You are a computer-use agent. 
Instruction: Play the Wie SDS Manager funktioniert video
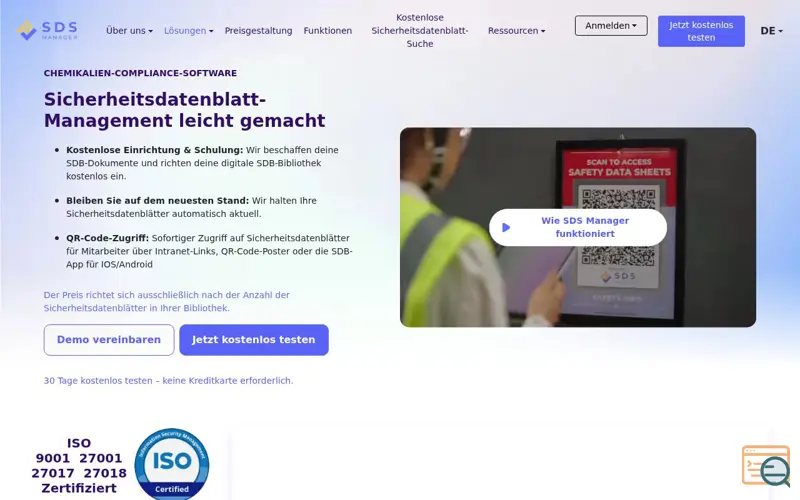coord(578,227)
